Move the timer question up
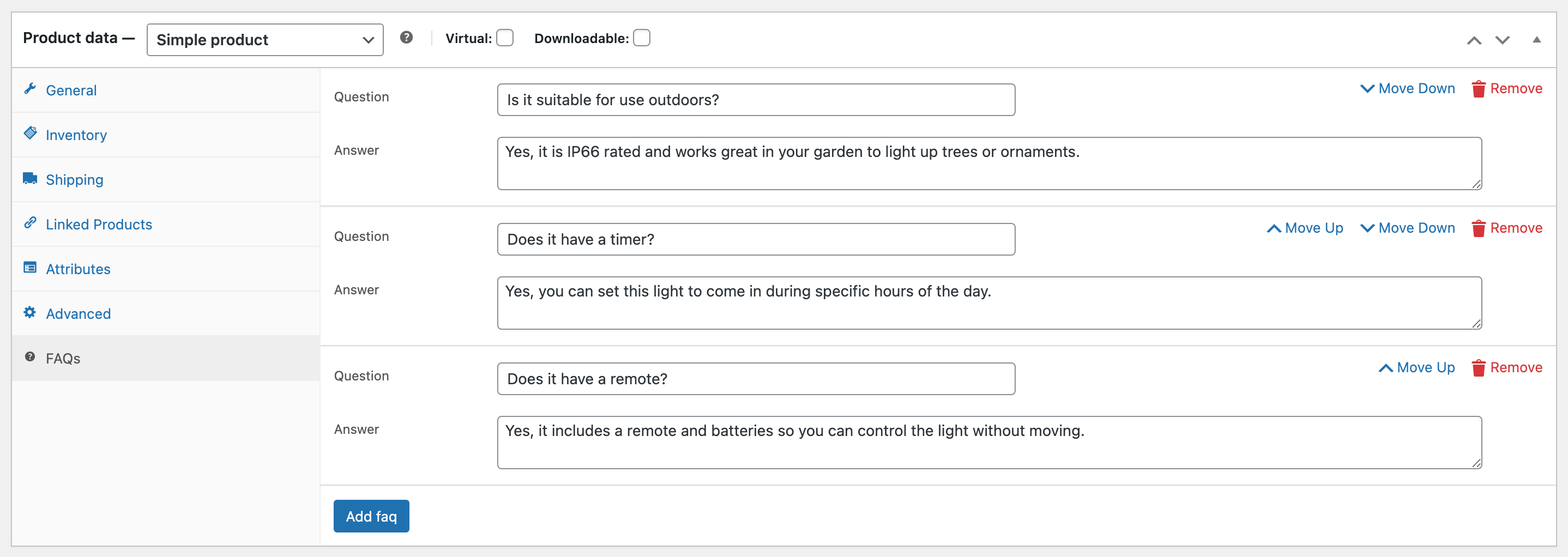 tap(1305, 228)
